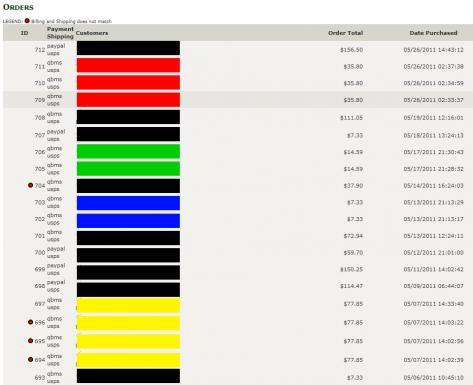Click the ID column header
Screen dimensions: 473x385
tap(24, 33)
